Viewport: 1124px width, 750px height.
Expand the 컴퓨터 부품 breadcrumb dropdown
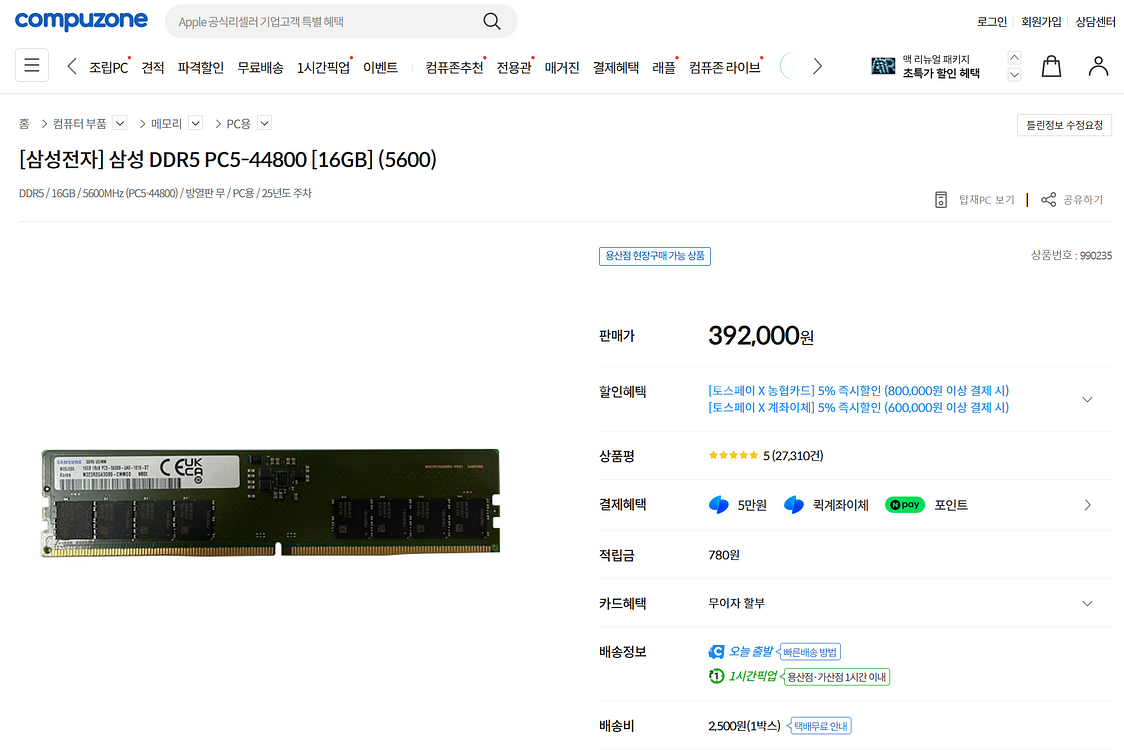pyautogui.click(x=120, y=123)
